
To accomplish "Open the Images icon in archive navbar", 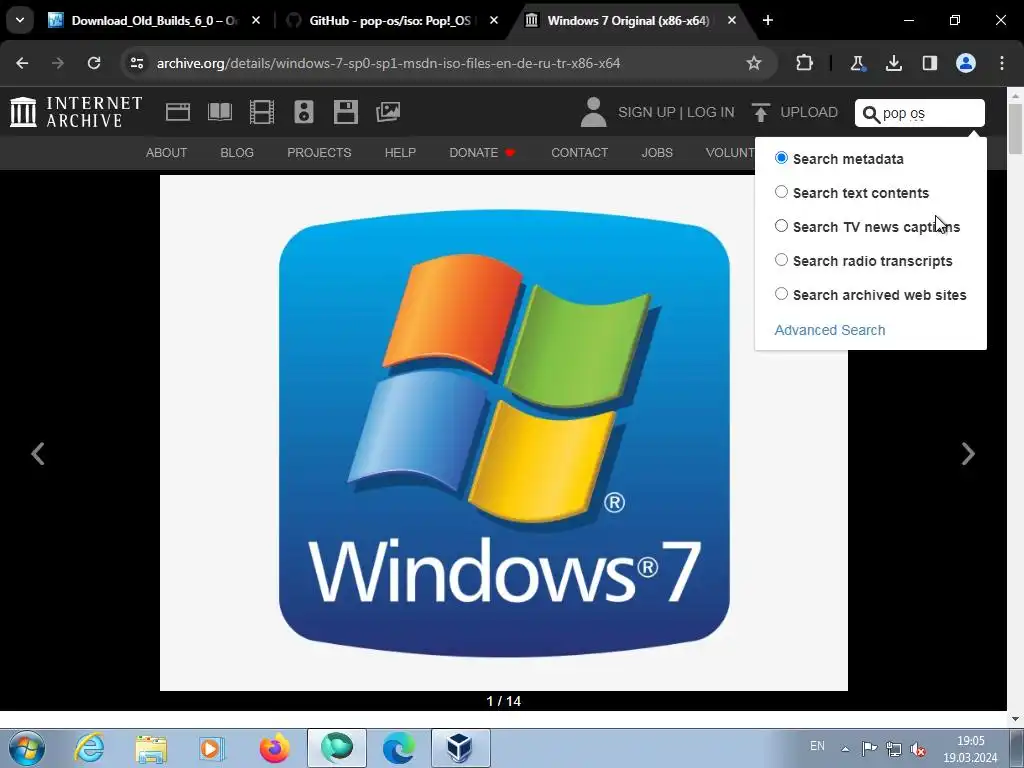I will [x=388, y=112].
